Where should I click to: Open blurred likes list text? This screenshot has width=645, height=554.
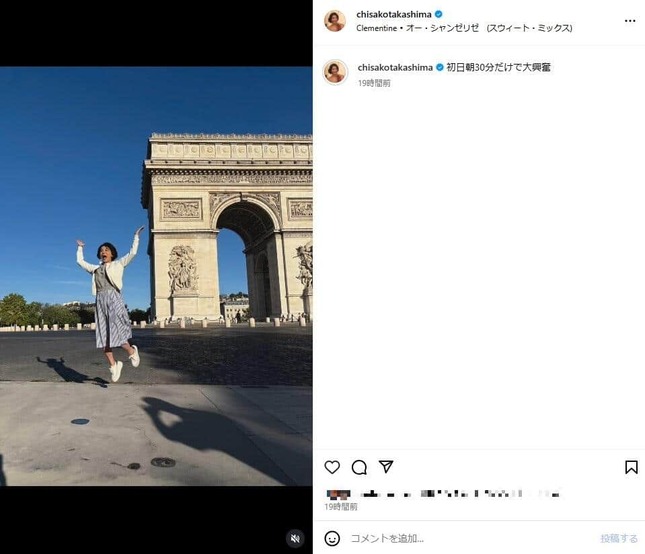click(x=443, y=494)
